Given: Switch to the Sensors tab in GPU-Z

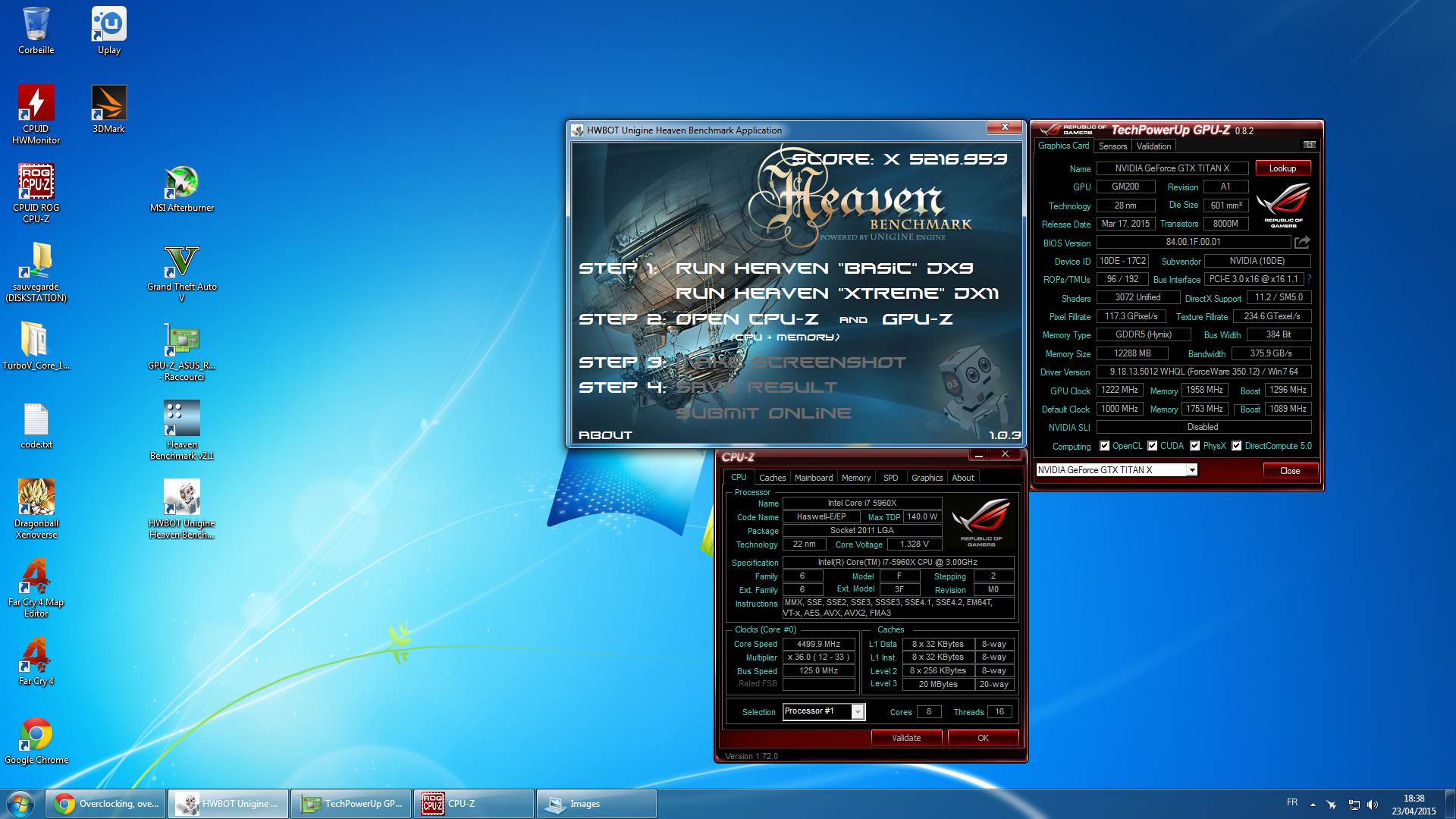Looking at the screenshot, I should coord(1112,146).
